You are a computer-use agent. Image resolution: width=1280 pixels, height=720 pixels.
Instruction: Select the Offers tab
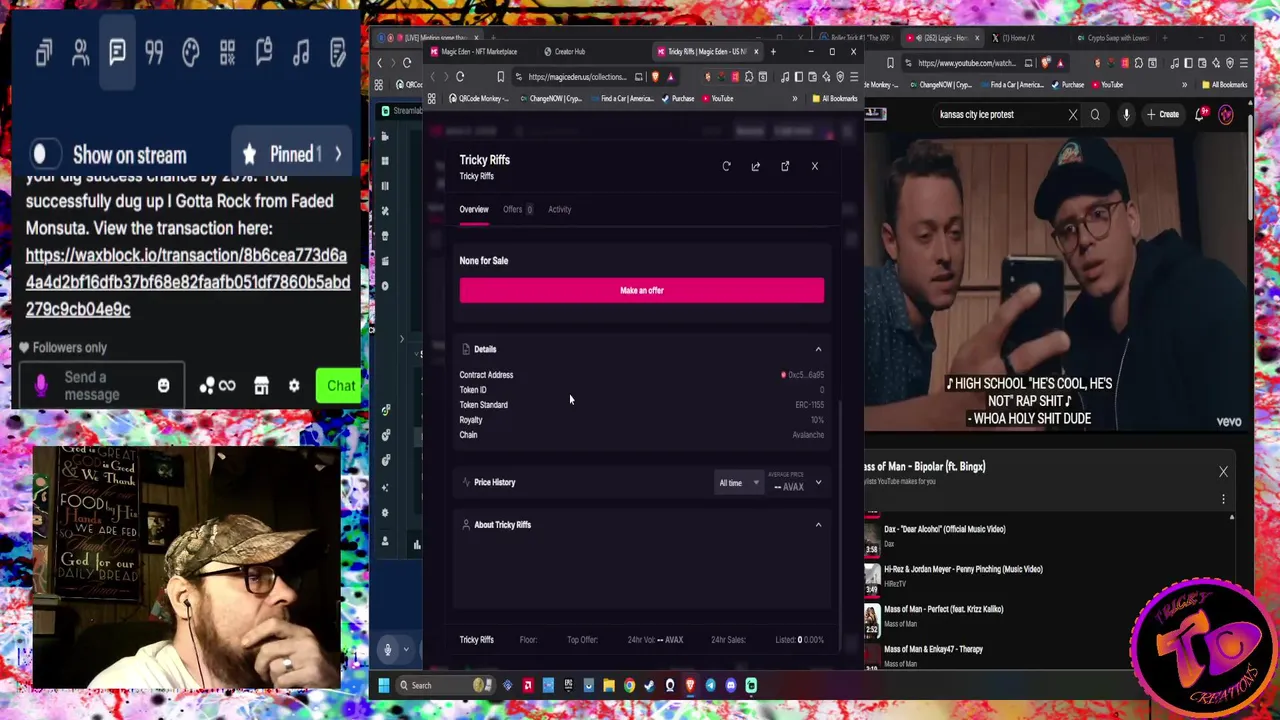click(516, 209)
